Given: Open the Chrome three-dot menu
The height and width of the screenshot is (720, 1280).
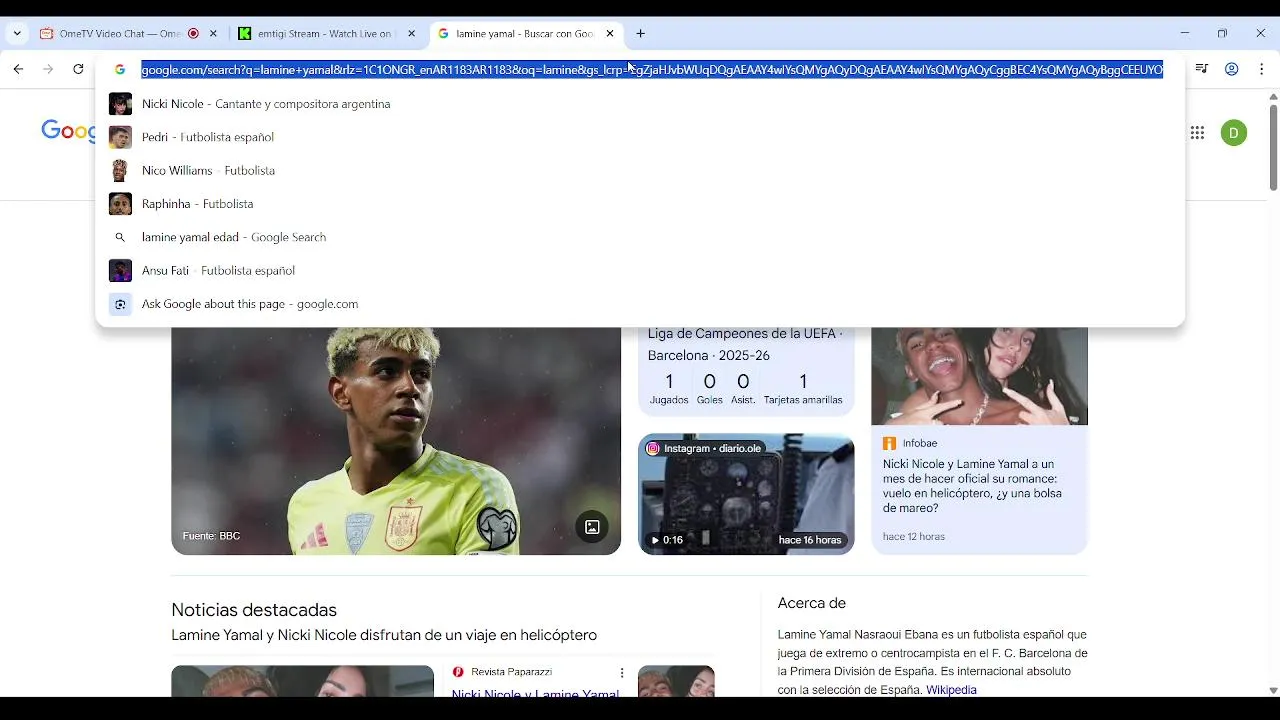Looking at the screenshot, I should tap(1262, 69).
